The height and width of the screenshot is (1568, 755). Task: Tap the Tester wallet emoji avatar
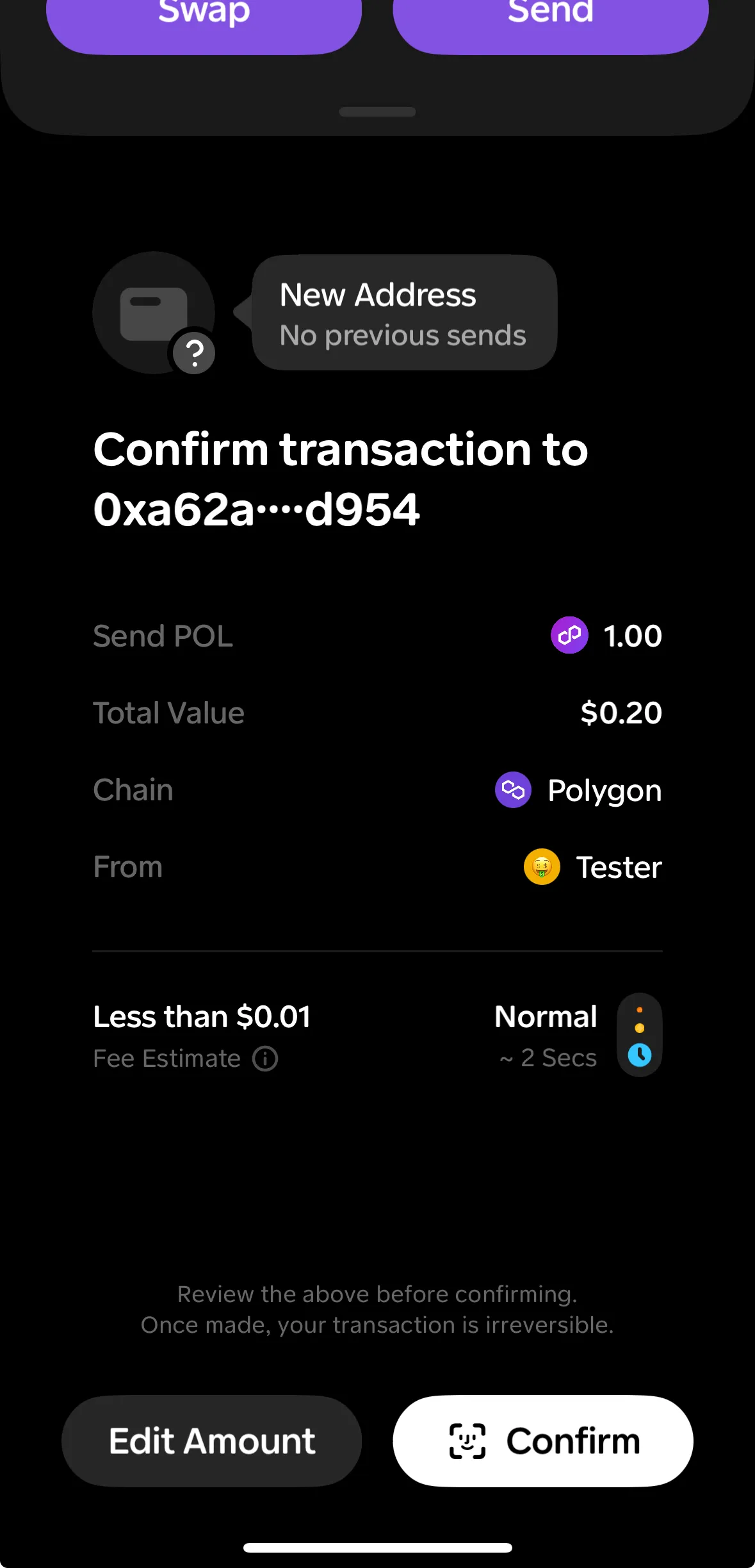point(542,867)
